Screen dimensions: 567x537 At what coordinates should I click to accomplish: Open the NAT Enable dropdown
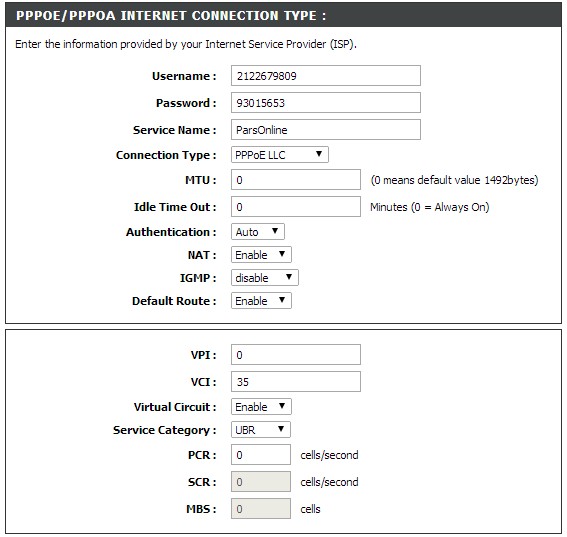(x=261, y=255)
